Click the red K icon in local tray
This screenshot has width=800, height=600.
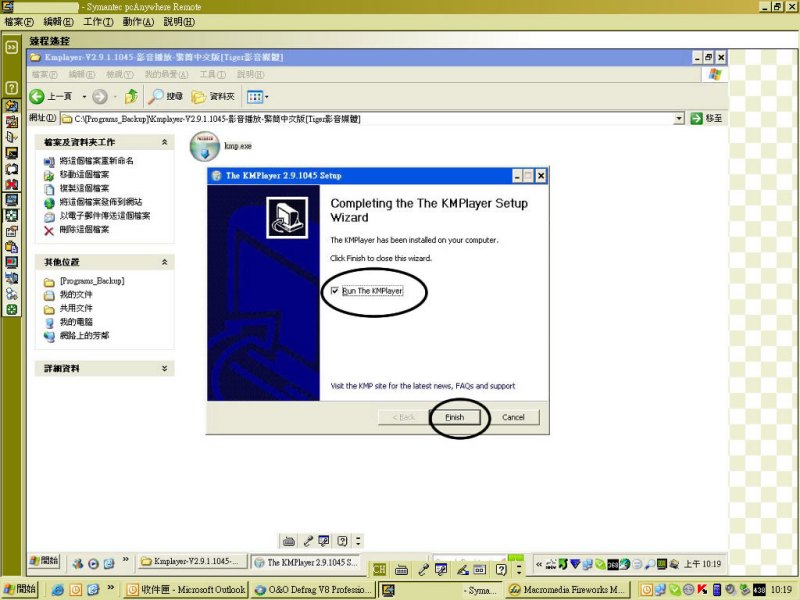[x=703, y=590]
